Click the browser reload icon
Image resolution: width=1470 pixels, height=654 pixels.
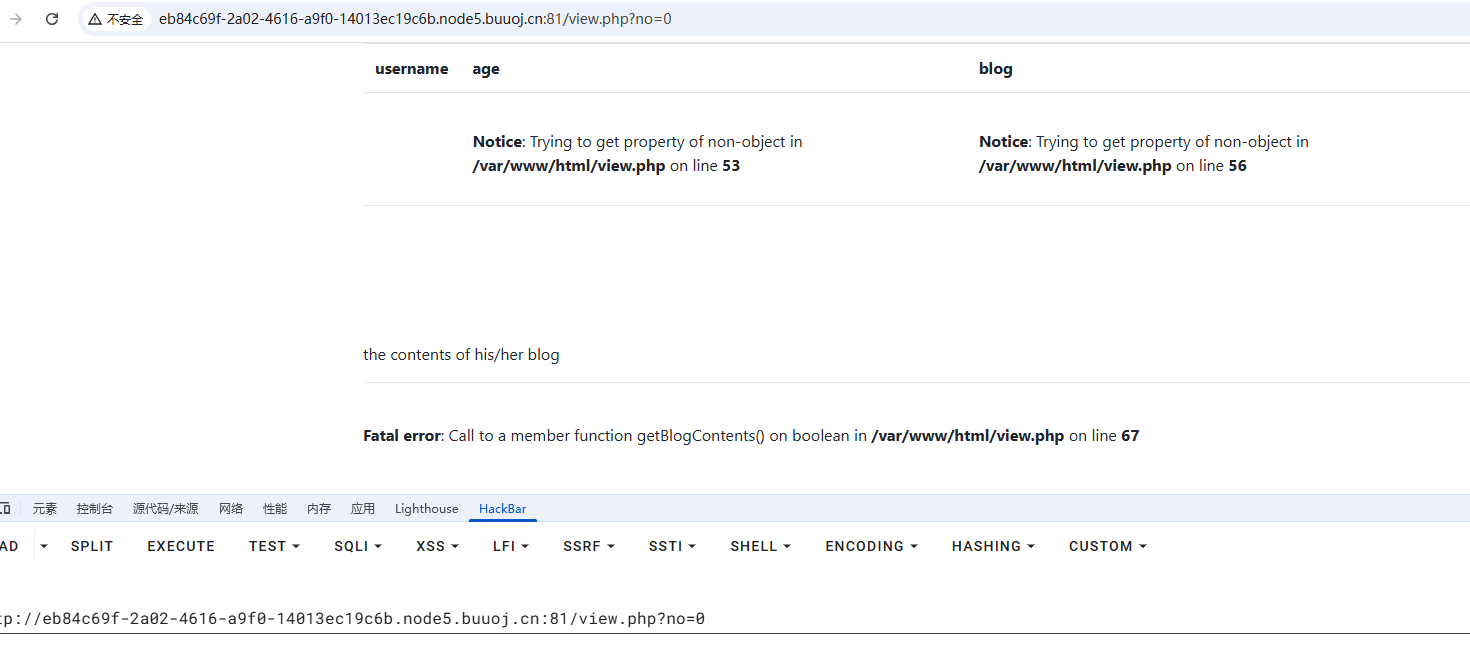tap(52, 19)
